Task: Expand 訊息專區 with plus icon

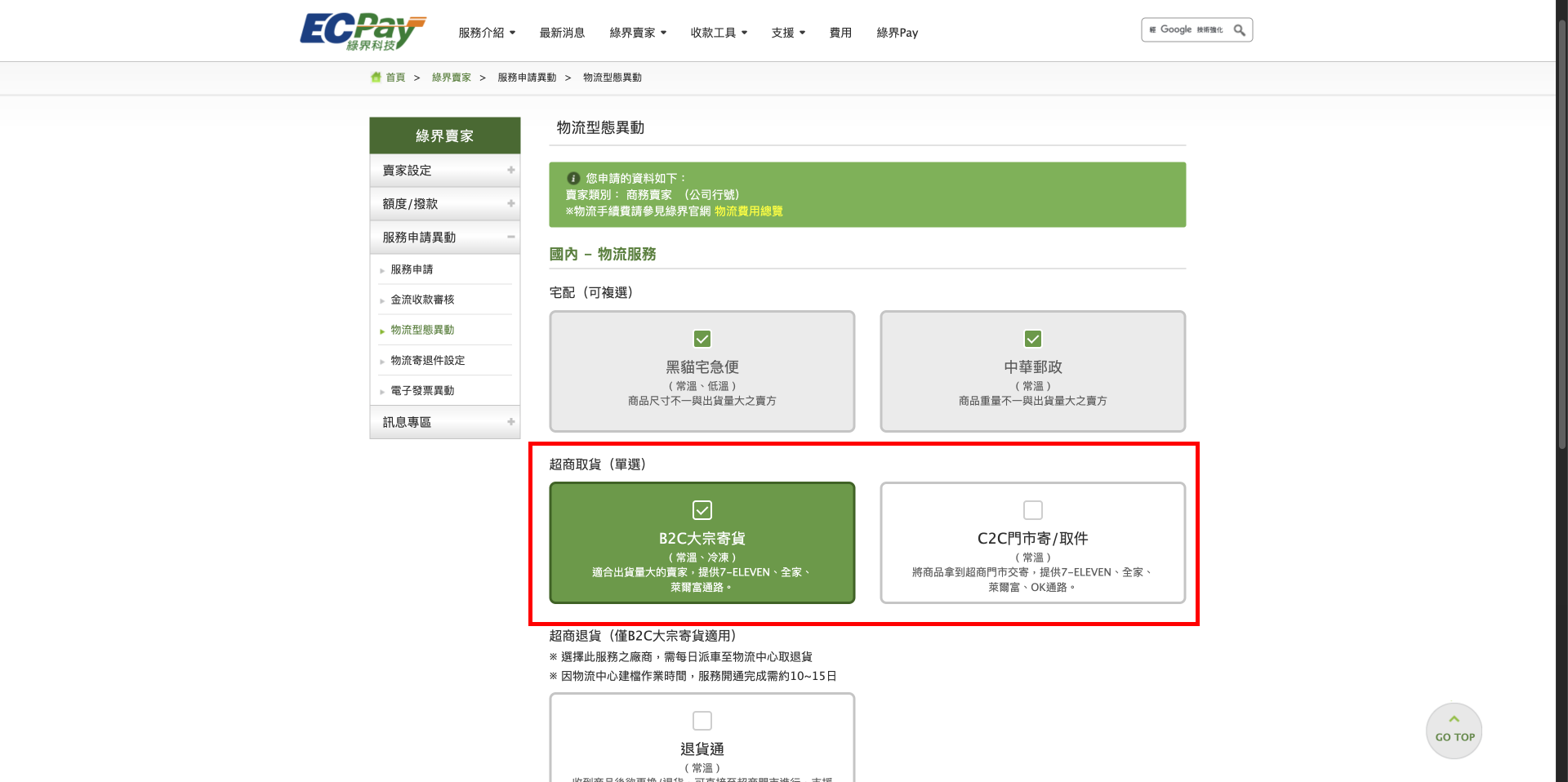Action: pos(510,422)
